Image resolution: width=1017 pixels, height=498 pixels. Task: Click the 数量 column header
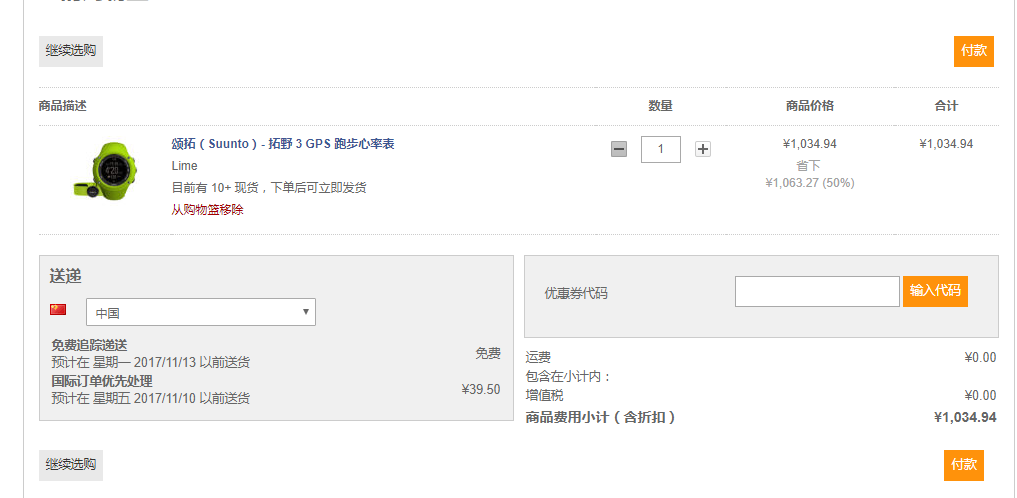pos(660,106)
